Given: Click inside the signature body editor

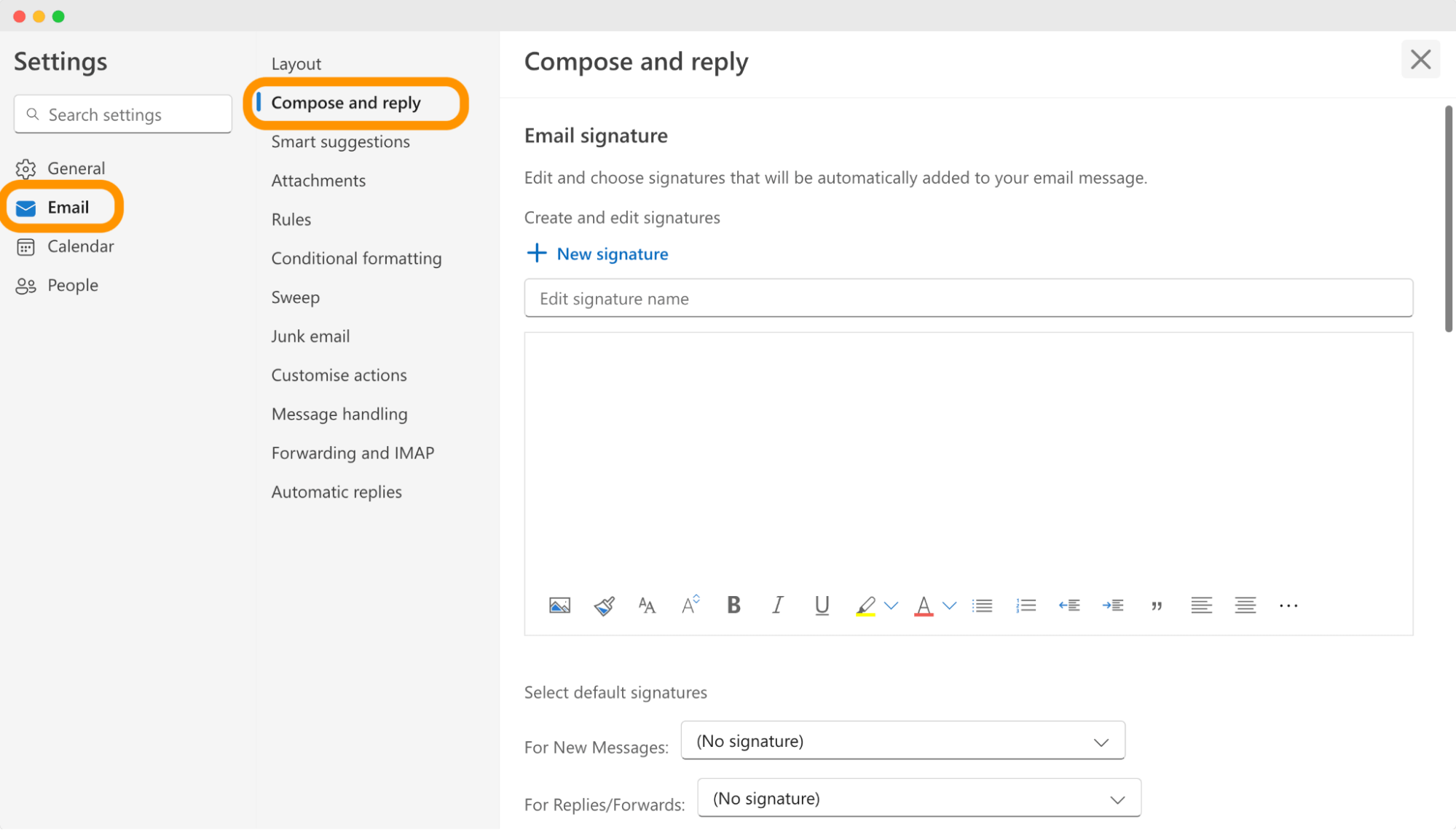Looking at the screenshot, I should point(968,459).
